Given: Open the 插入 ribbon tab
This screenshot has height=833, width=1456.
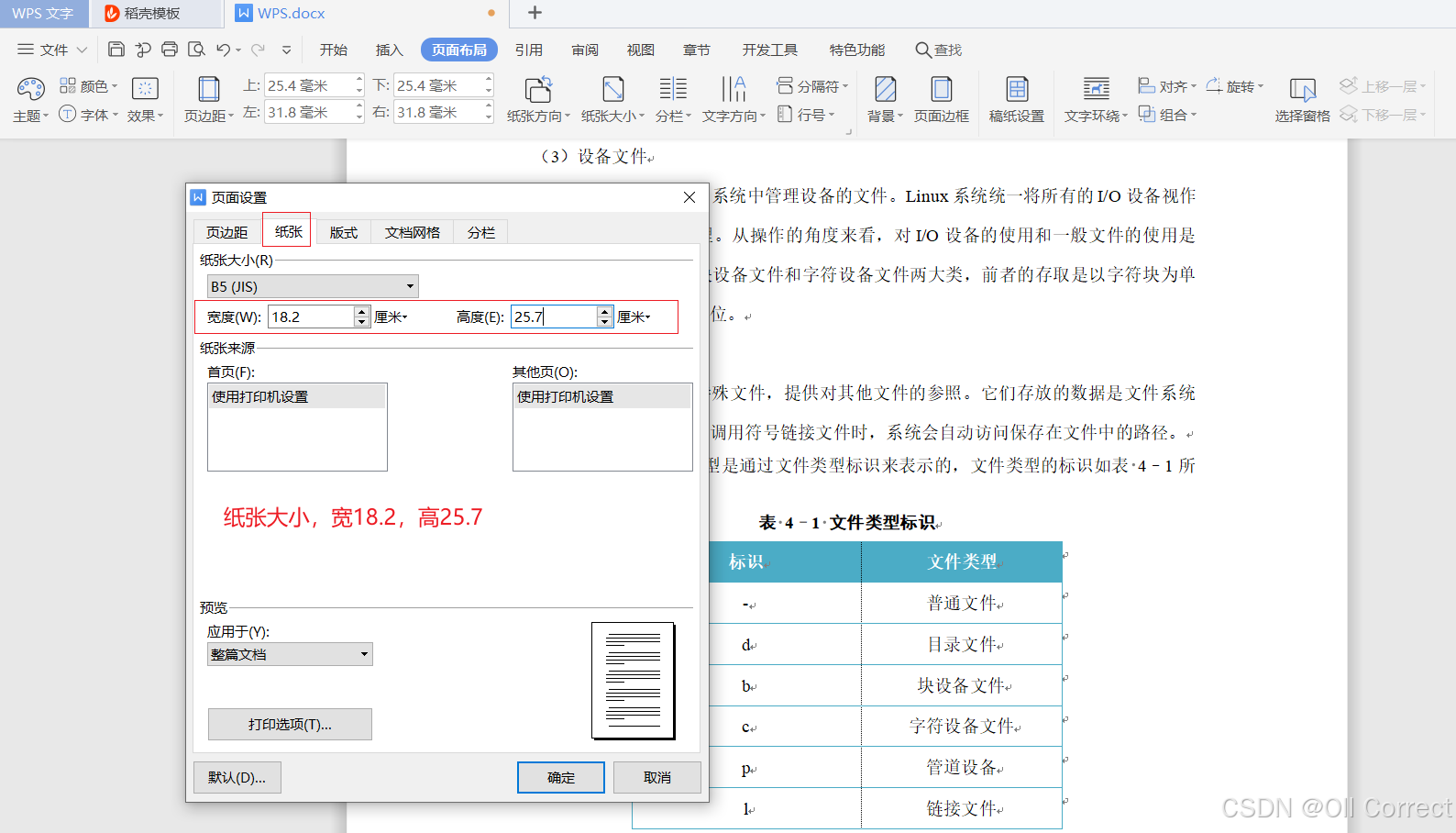Looking at the screenshot, I should coord(390,50).
